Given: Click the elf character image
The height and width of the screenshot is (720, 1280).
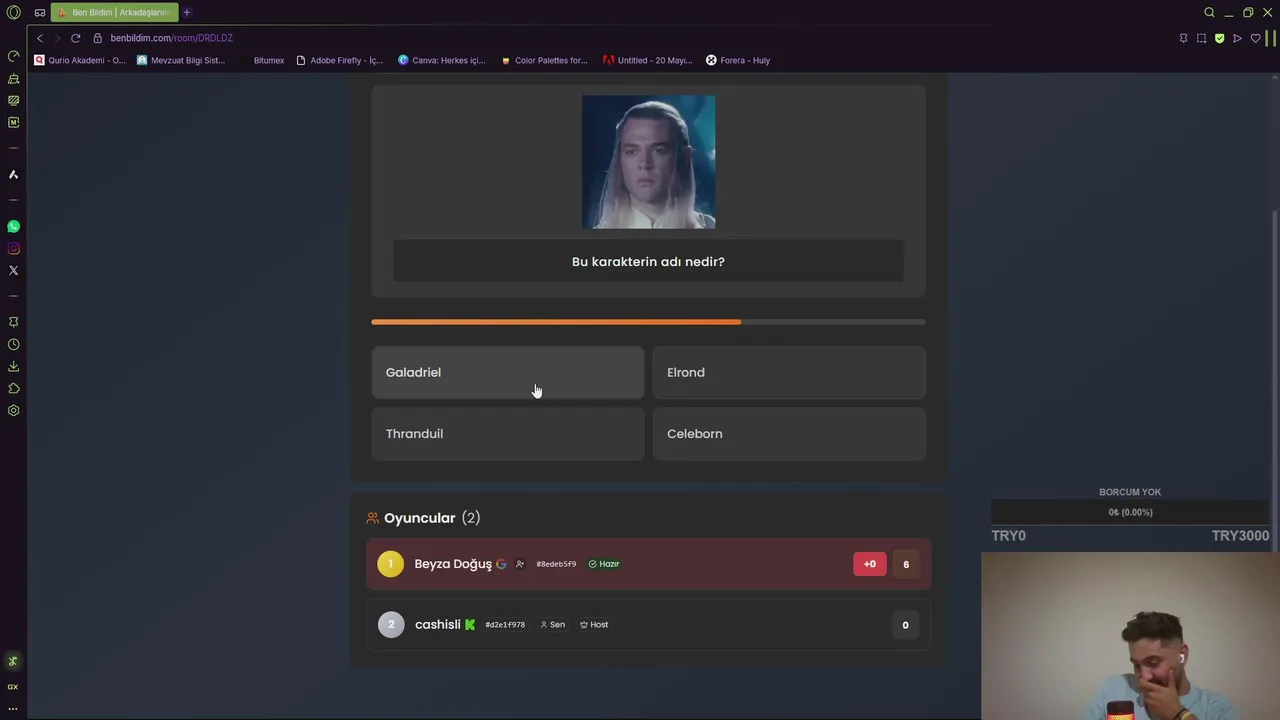Looking at the screenshot, I should click(648, 162).
